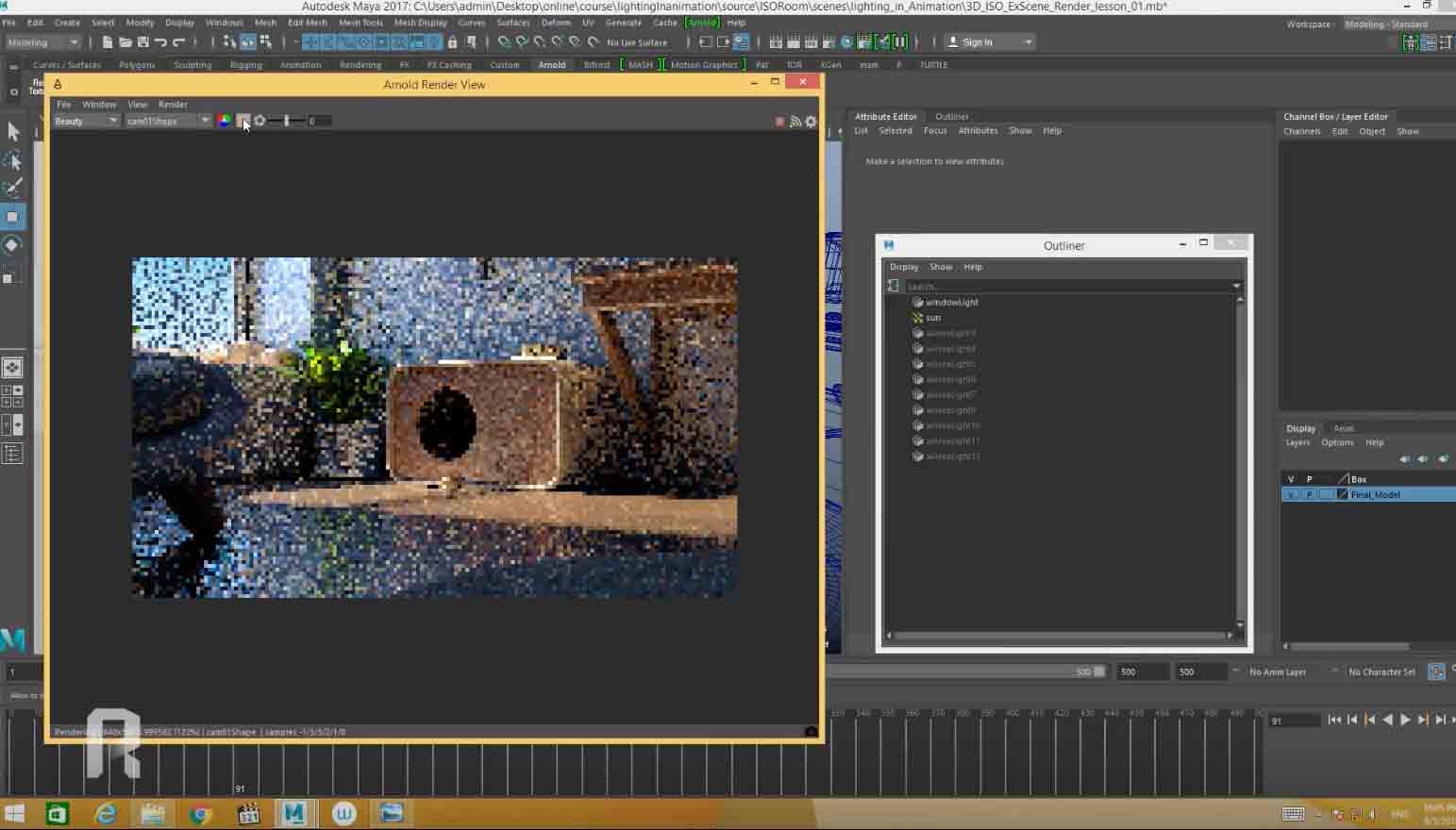Click the Outliner search field

[1066, 286]
